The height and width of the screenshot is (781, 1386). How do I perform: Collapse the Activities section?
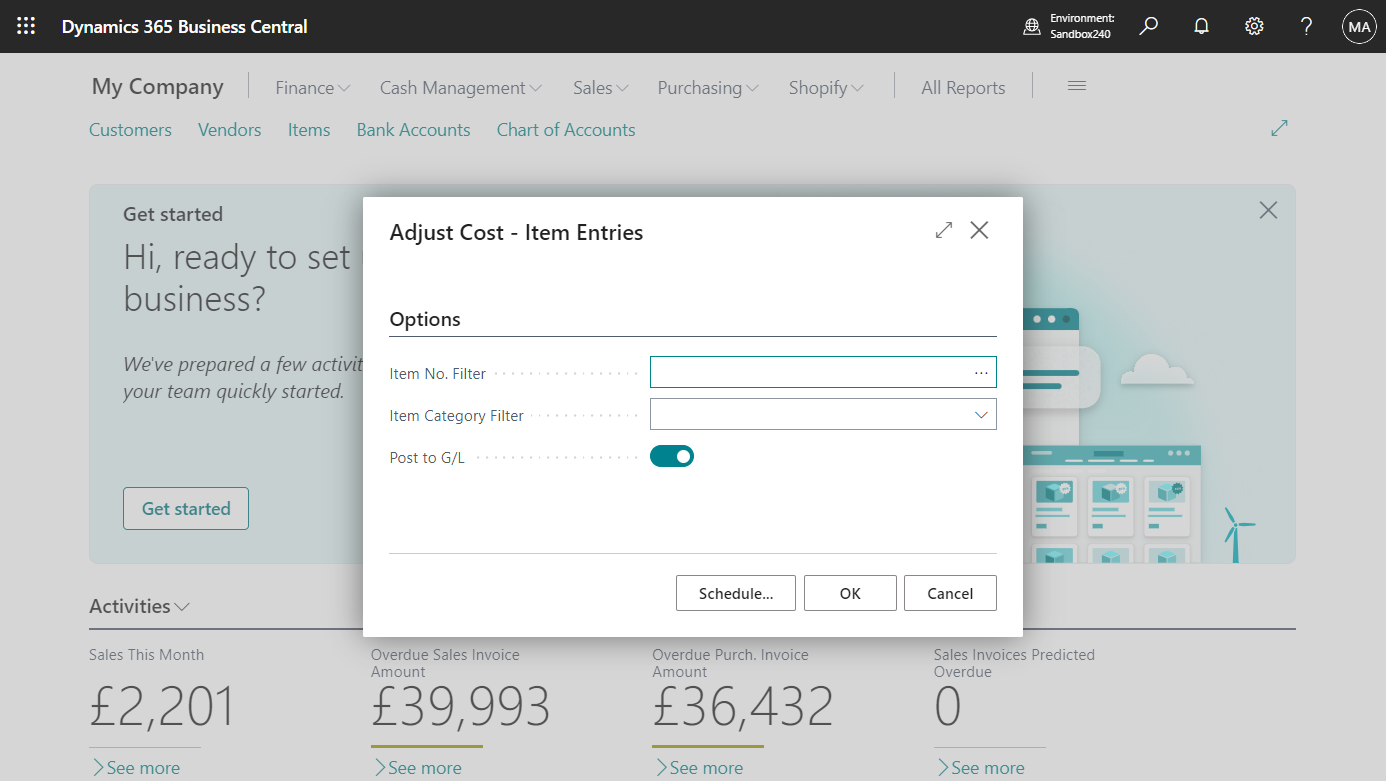pos(181,606)
